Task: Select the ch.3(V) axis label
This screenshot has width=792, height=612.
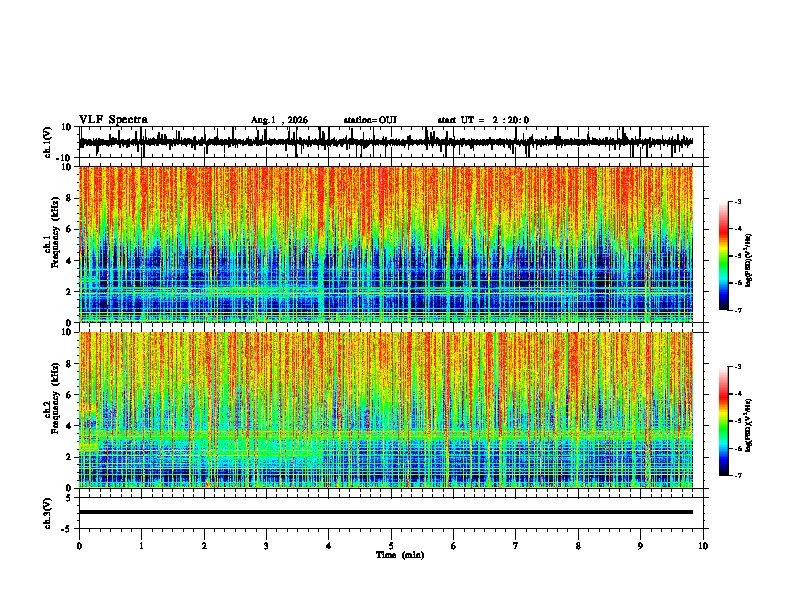Action: click(48, 514)
